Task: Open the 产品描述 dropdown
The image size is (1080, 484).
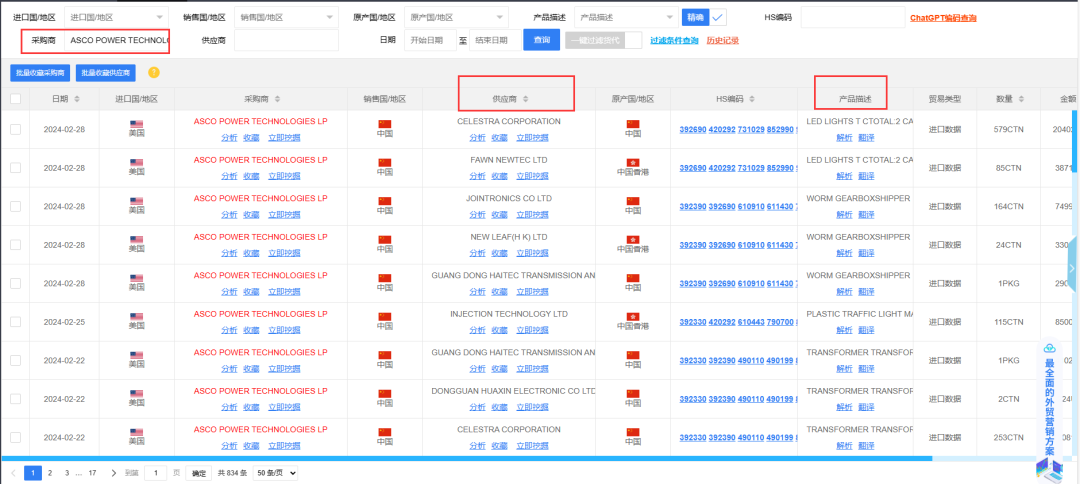Action: [x=626, y=17]
